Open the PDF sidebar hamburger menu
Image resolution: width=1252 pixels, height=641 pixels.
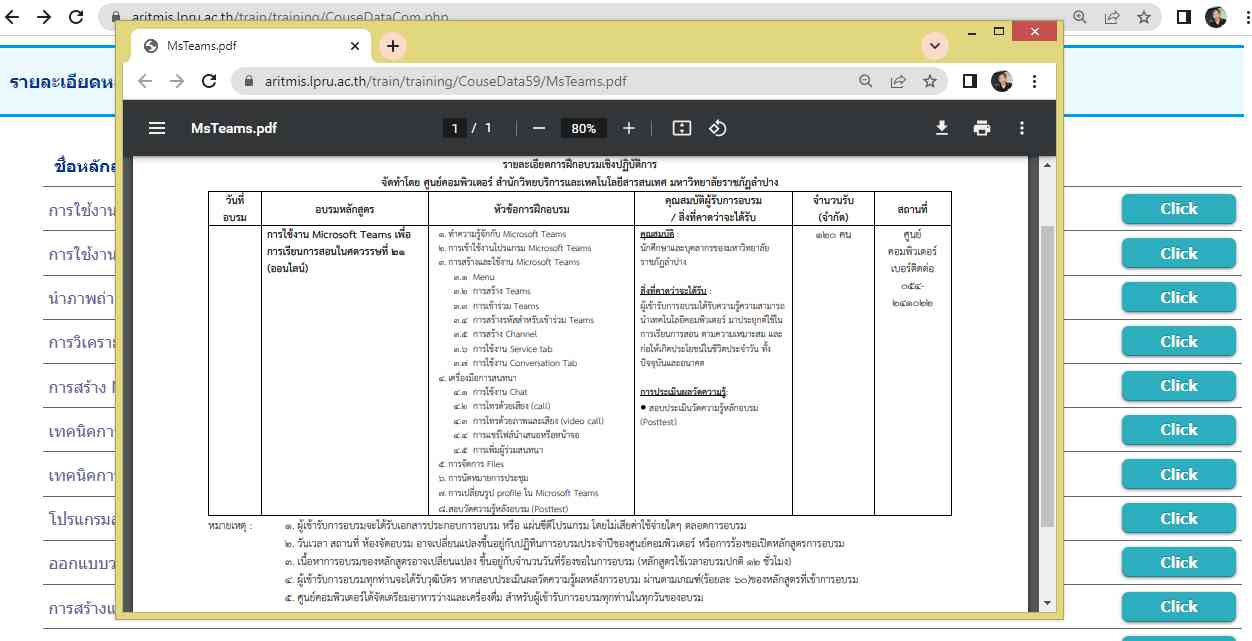pyautogui.click(x=157, y=128)
